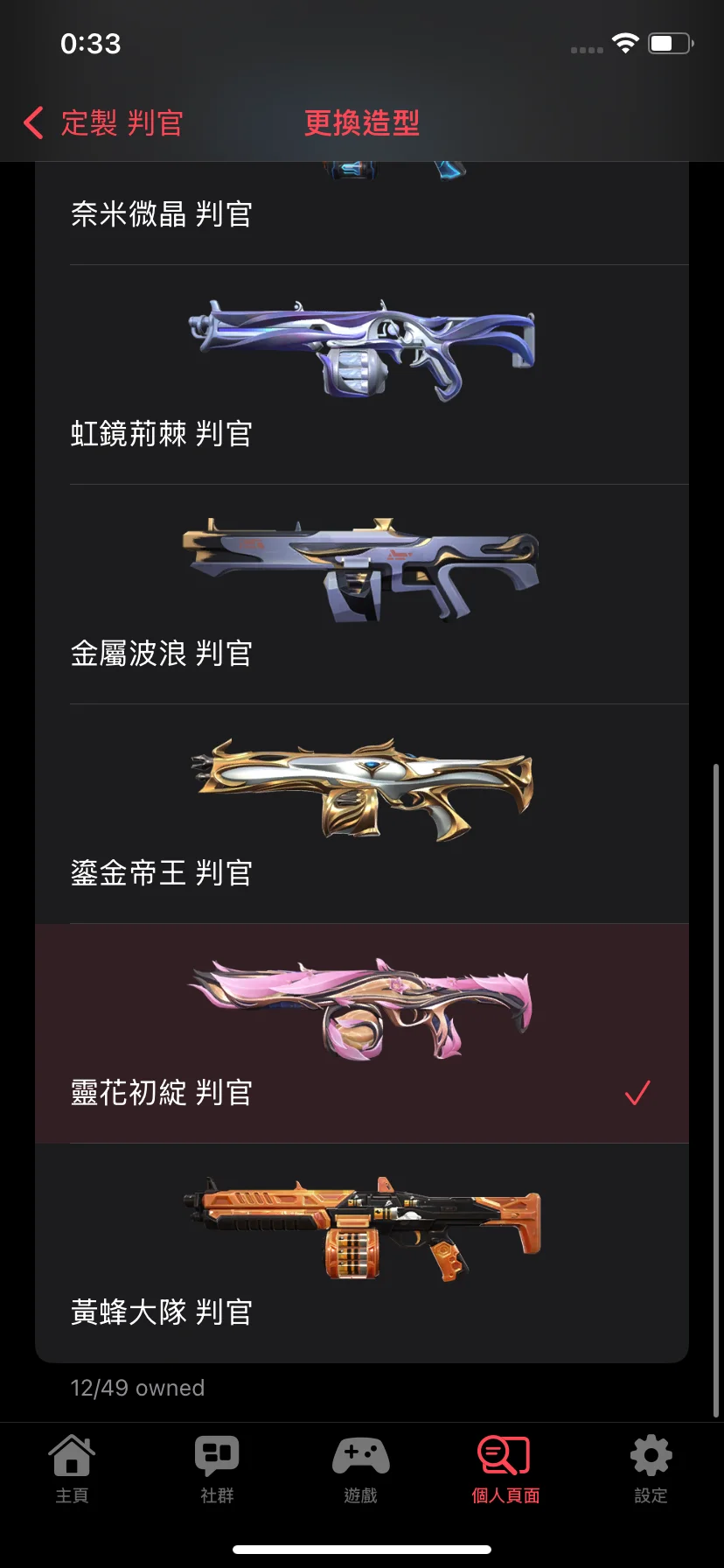Viewport: 724px width, 1568px height.
Task: Go back to 定製 判官
Action: [x=122, y=122]
